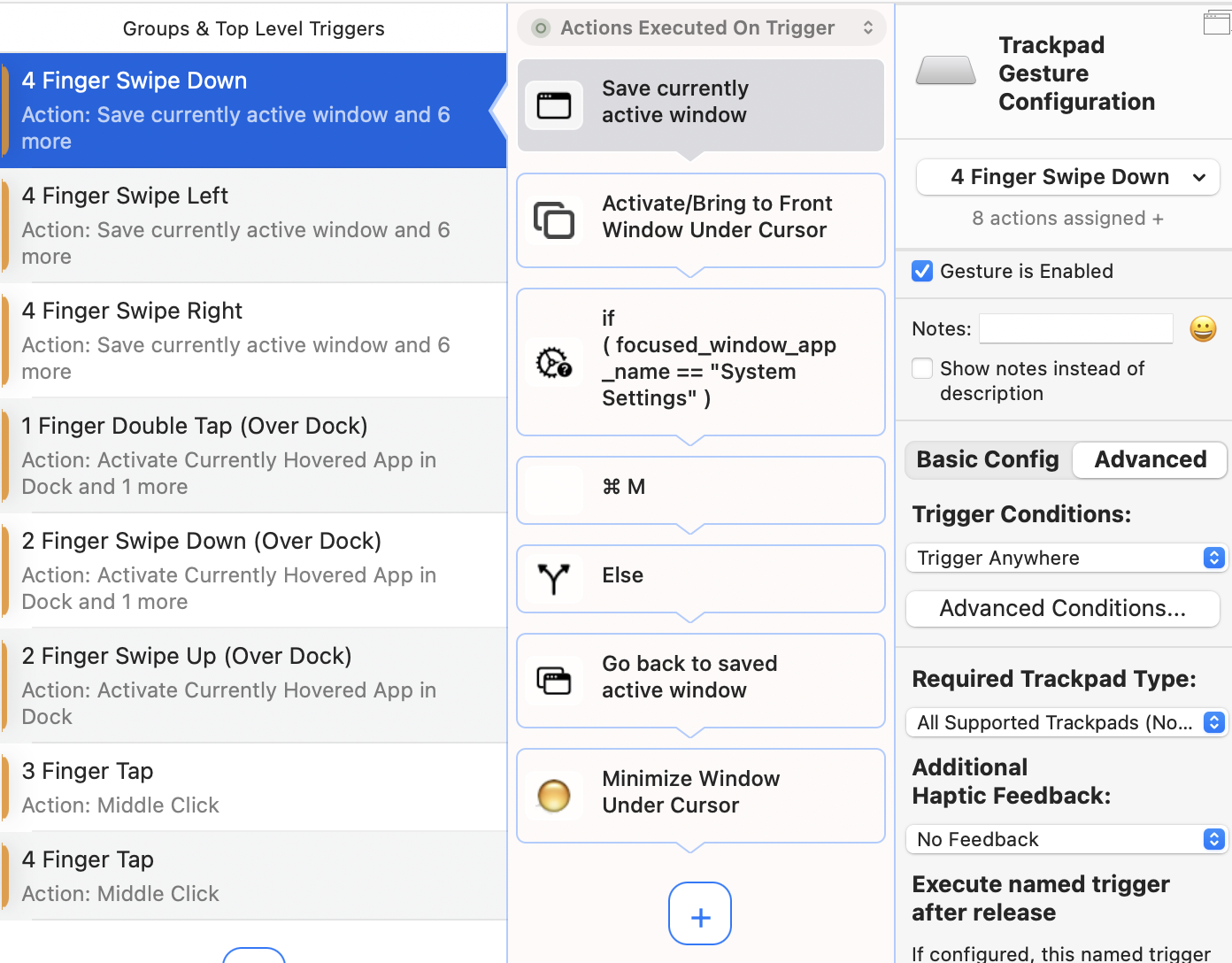The height and width of the screenshot is (963, 1232).
Task: Click the branch icon next to Else
Action: coord(554,579)
